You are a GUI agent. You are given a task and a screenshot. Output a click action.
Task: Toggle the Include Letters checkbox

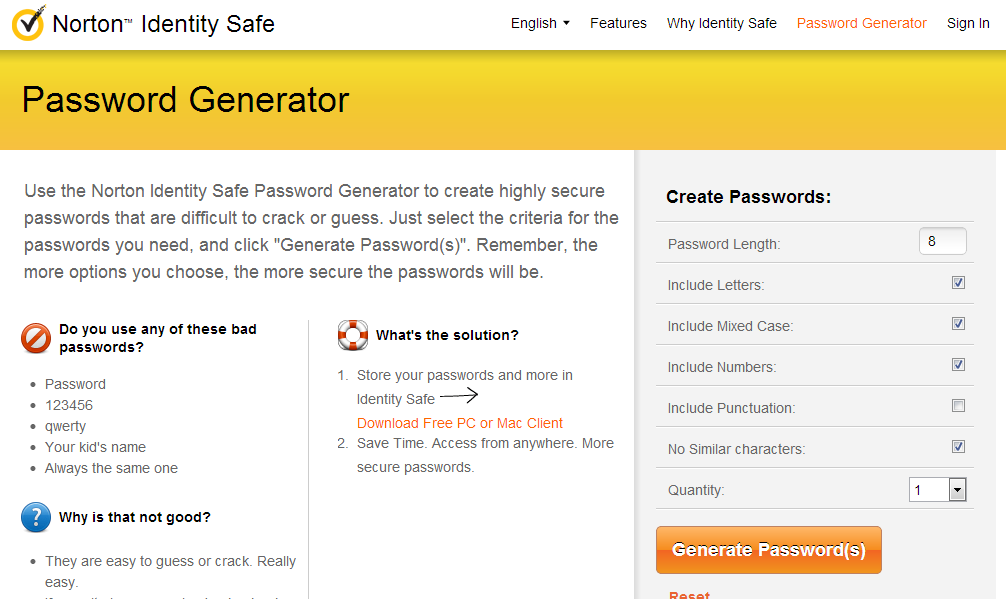coord(958,283)
